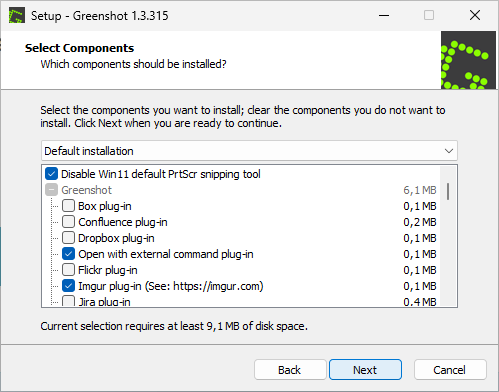Enable the Box plug-in checkbox

(68, 206)
